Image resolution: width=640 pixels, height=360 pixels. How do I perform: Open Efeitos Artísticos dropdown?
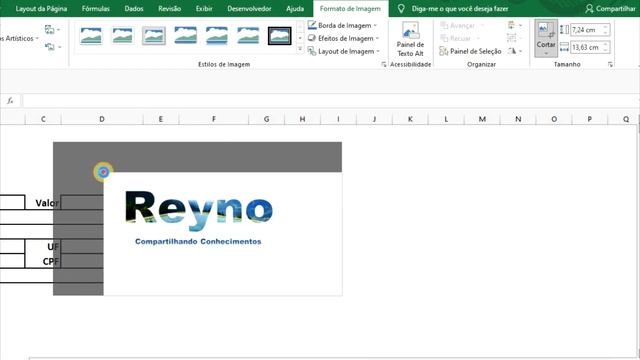point(19,38)
